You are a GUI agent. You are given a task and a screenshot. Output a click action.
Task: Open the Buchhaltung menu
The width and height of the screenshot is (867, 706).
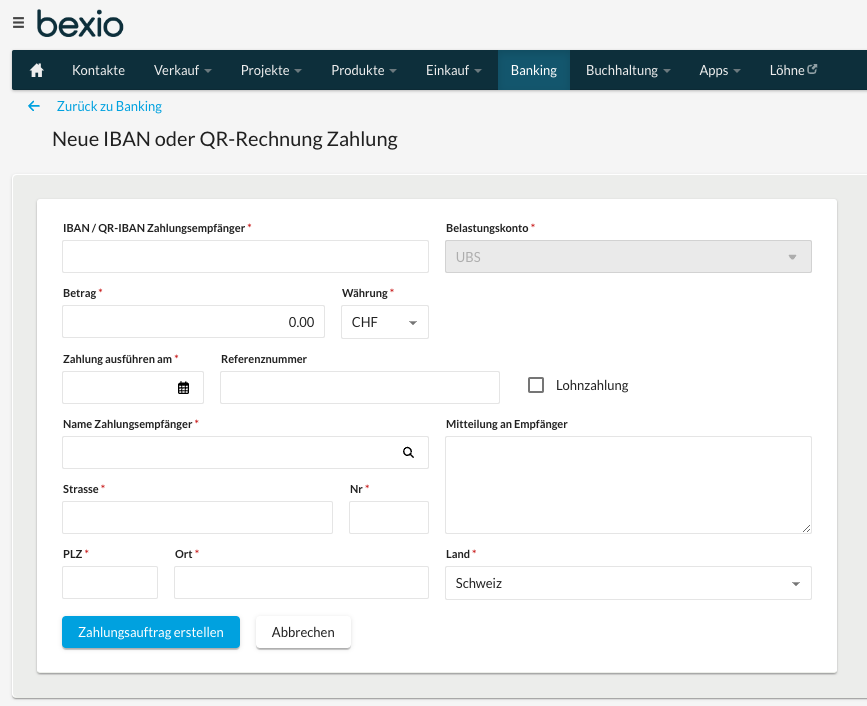(x=628, y=70)
